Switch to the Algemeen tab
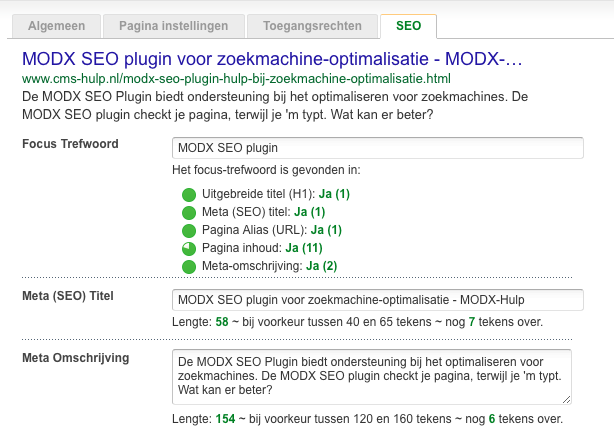614x436 pixels. pyautogui.click(x=56, y=26)
